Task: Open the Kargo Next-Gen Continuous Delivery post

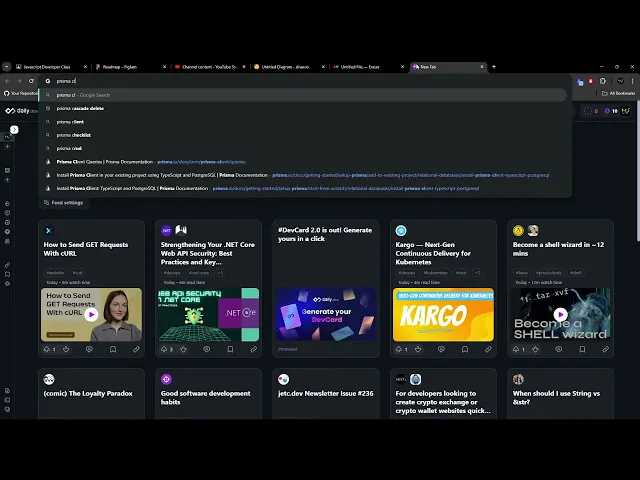Action: coord(433,253)
